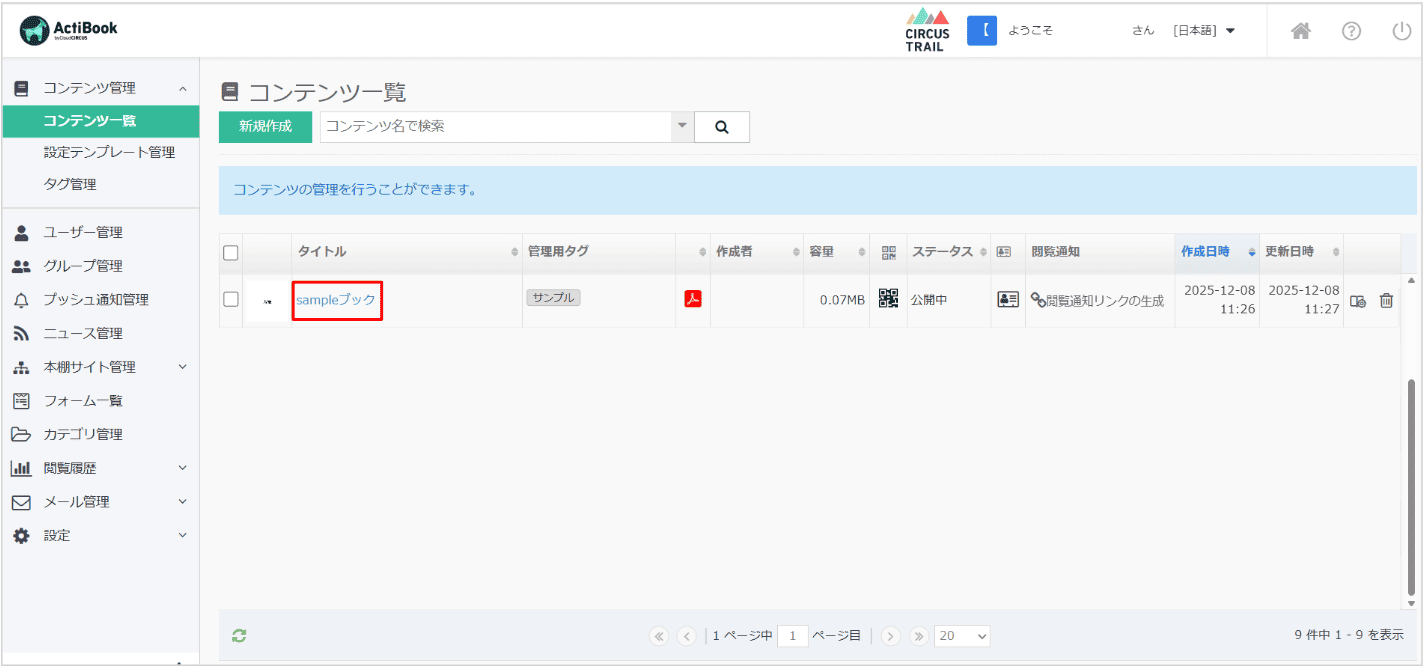Open 設定テンプレート管理 in sidebar
Screen dimensions: 1423x667
[x=109, y=152]
